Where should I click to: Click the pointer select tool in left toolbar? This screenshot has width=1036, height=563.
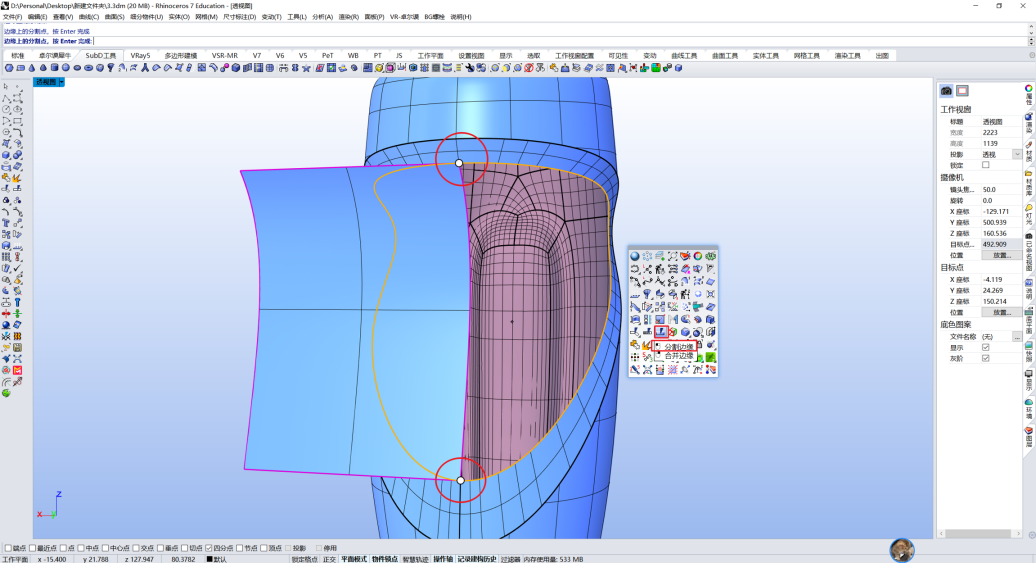click(x=6, y=86)
